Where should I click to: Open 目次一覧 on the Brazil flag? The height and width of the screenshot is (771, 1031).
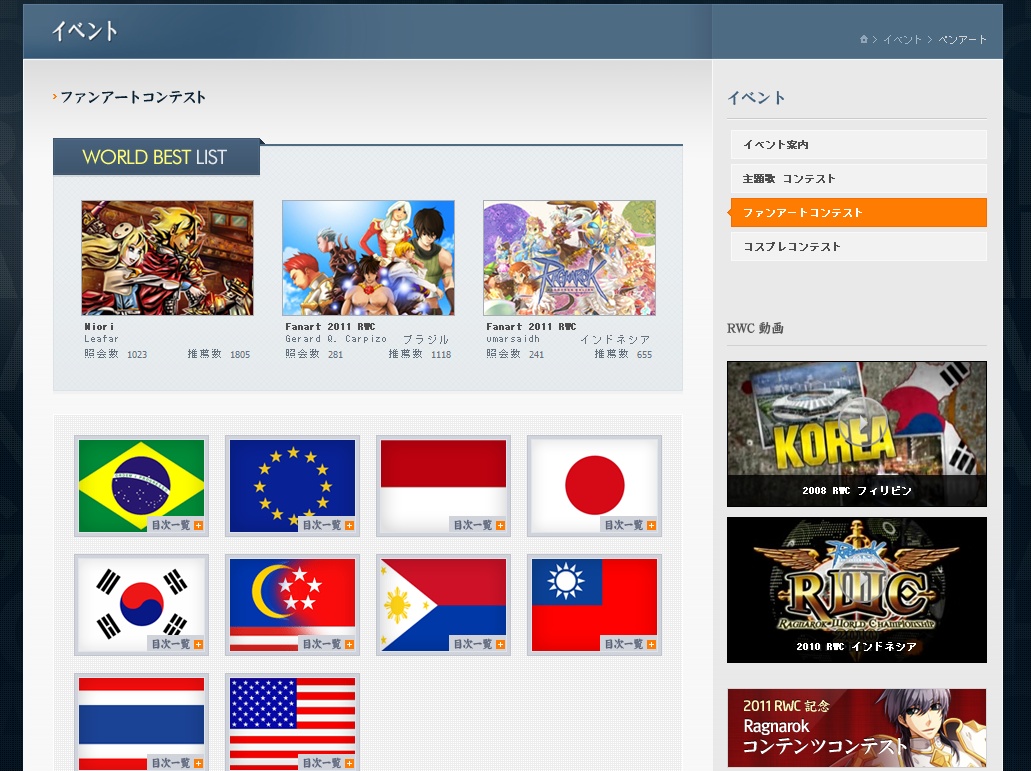click(176, 525)
